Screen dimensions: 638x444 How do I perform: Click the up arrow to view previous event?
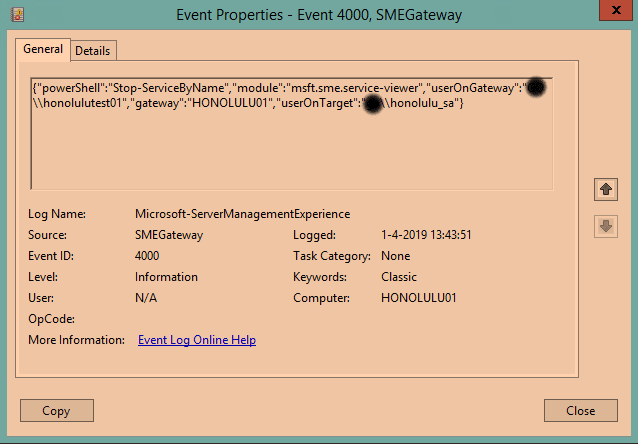[x=605, y=189]
